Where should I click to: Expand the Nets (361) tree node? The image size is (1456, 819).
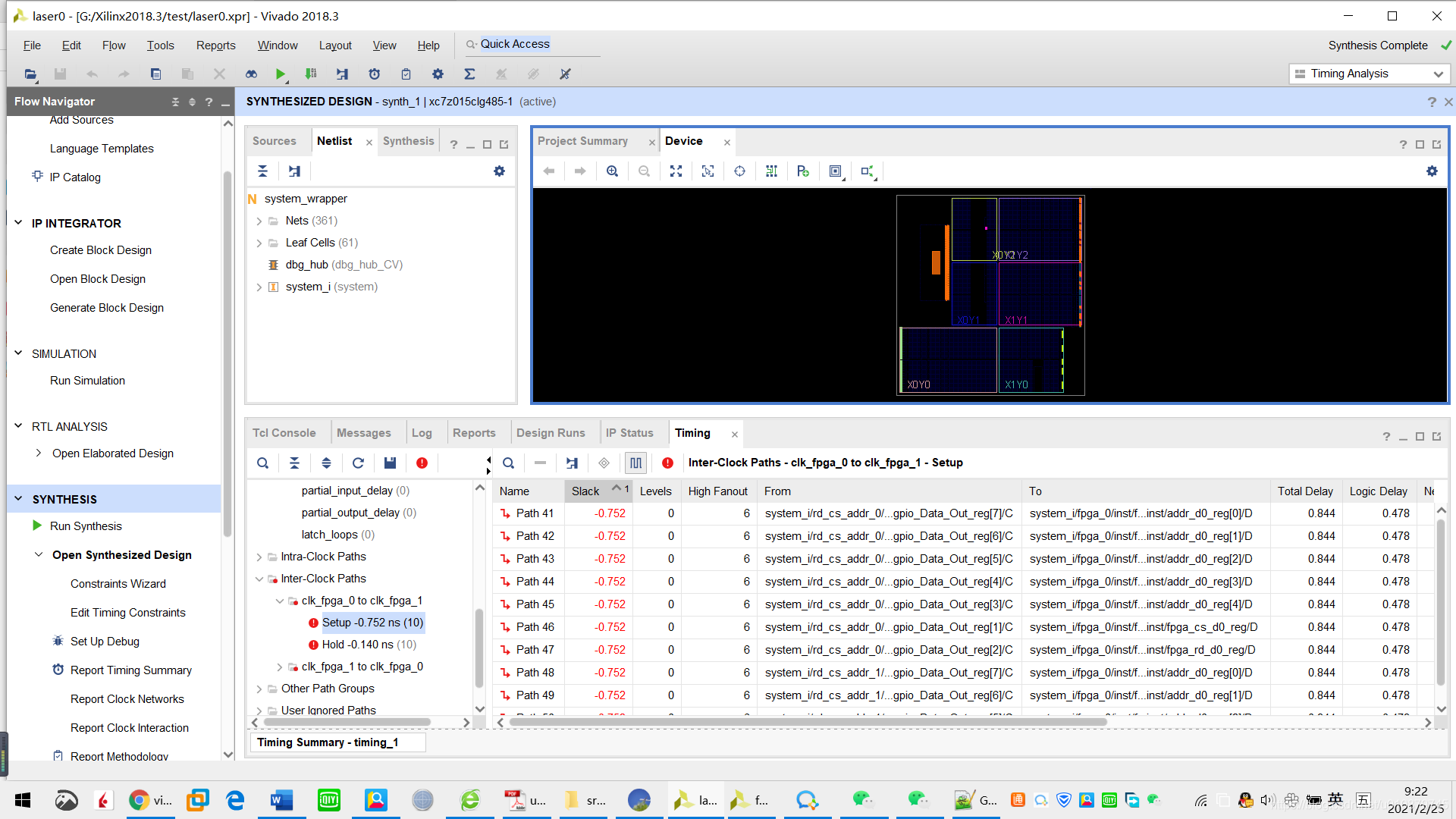259,221
